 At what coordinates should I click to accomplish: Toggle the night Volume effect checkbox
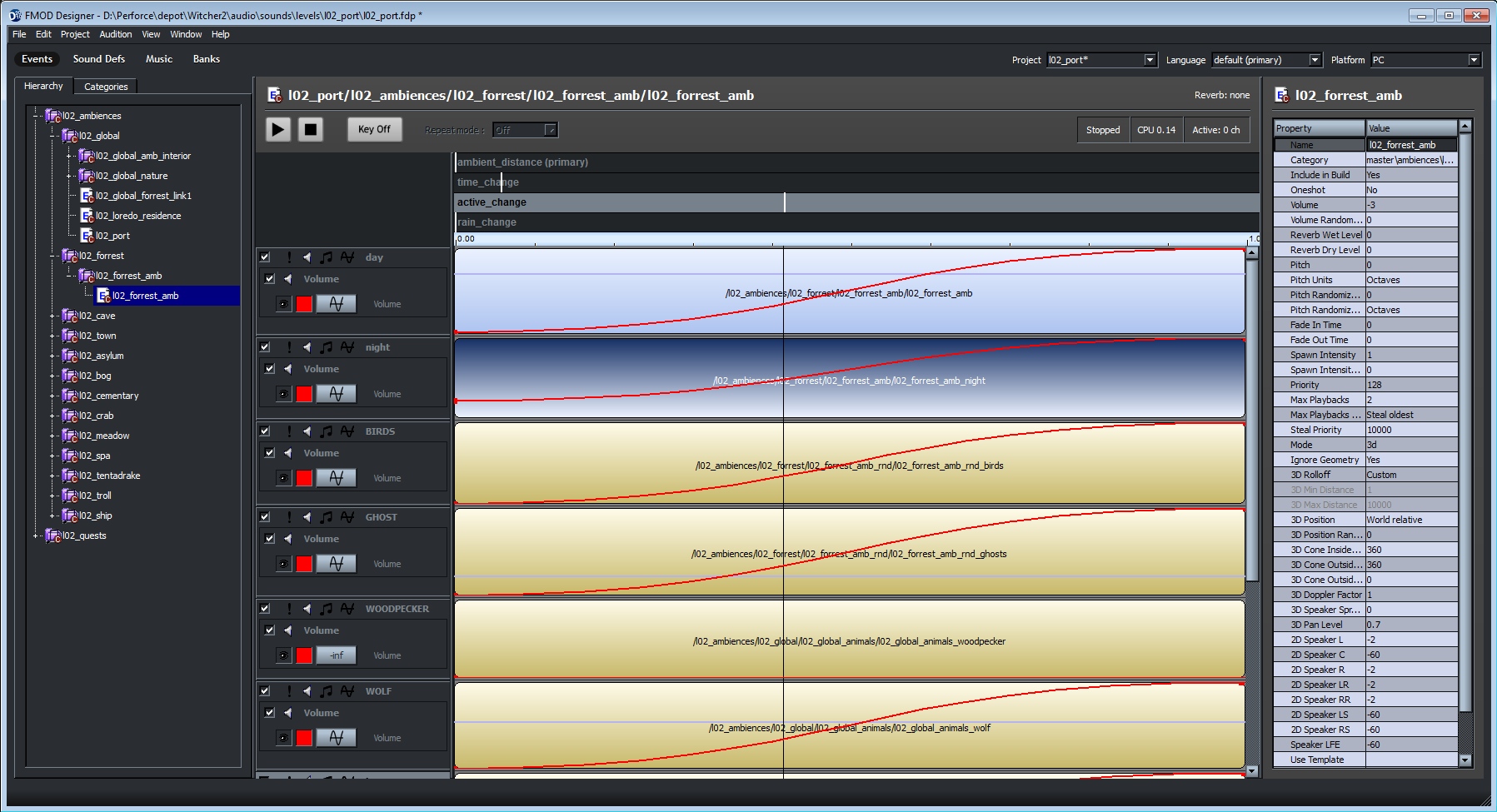point(269,369)
